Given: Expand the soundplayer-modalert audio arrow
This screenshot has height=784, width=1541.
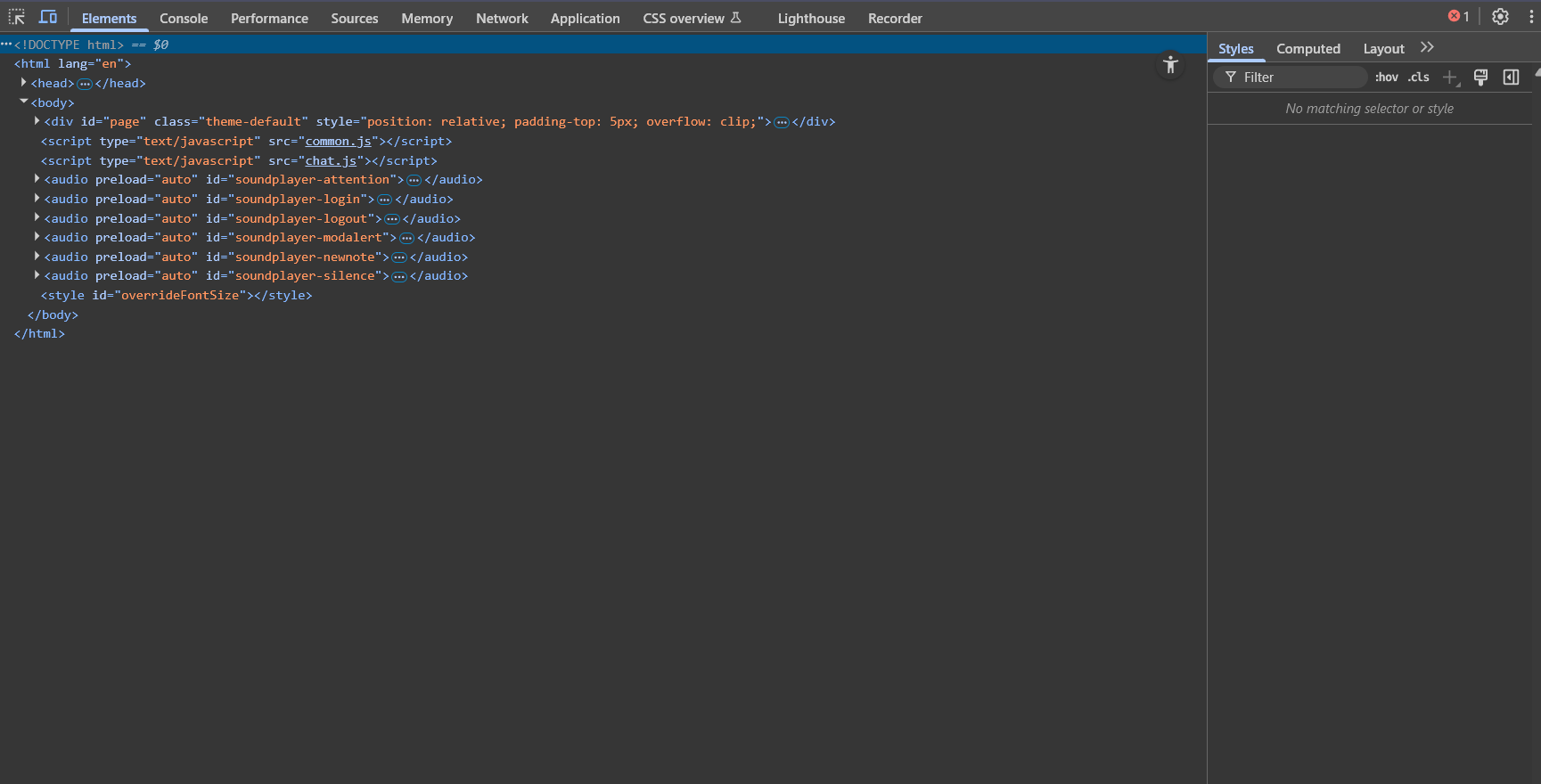Looking at the screenshot, I should coord(37,237).
